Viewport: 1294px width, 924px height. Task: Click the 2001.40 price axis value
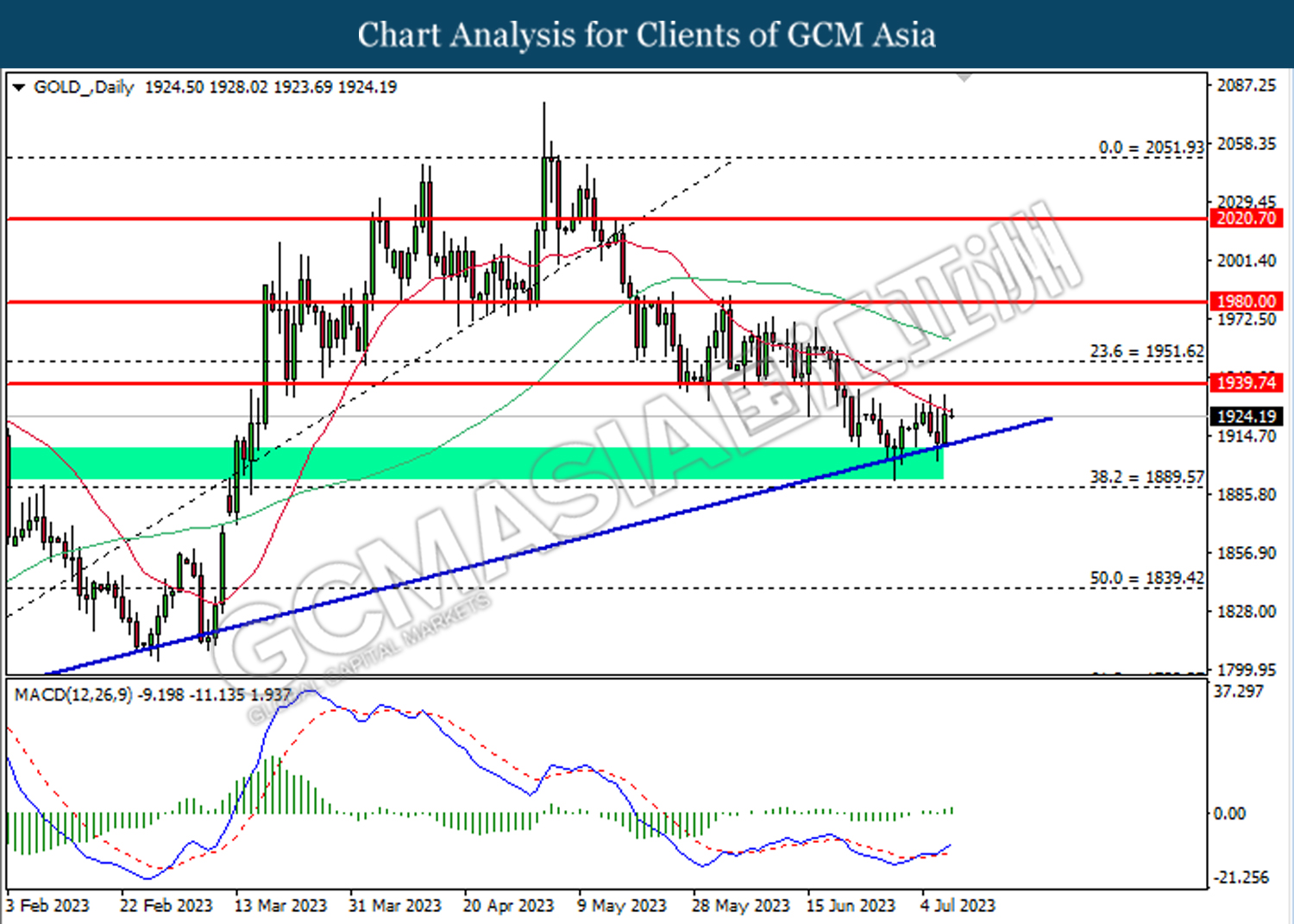pyautogui.click(x=1246, y=261)
